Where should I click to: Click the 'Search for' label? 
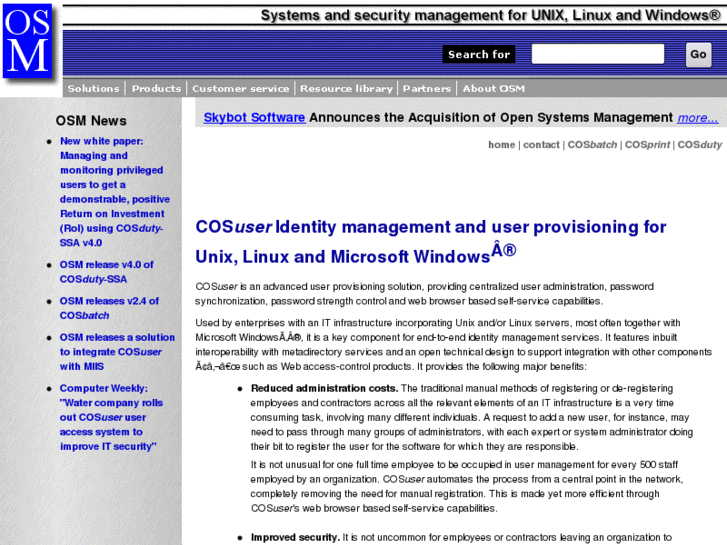tap(479, 54)
